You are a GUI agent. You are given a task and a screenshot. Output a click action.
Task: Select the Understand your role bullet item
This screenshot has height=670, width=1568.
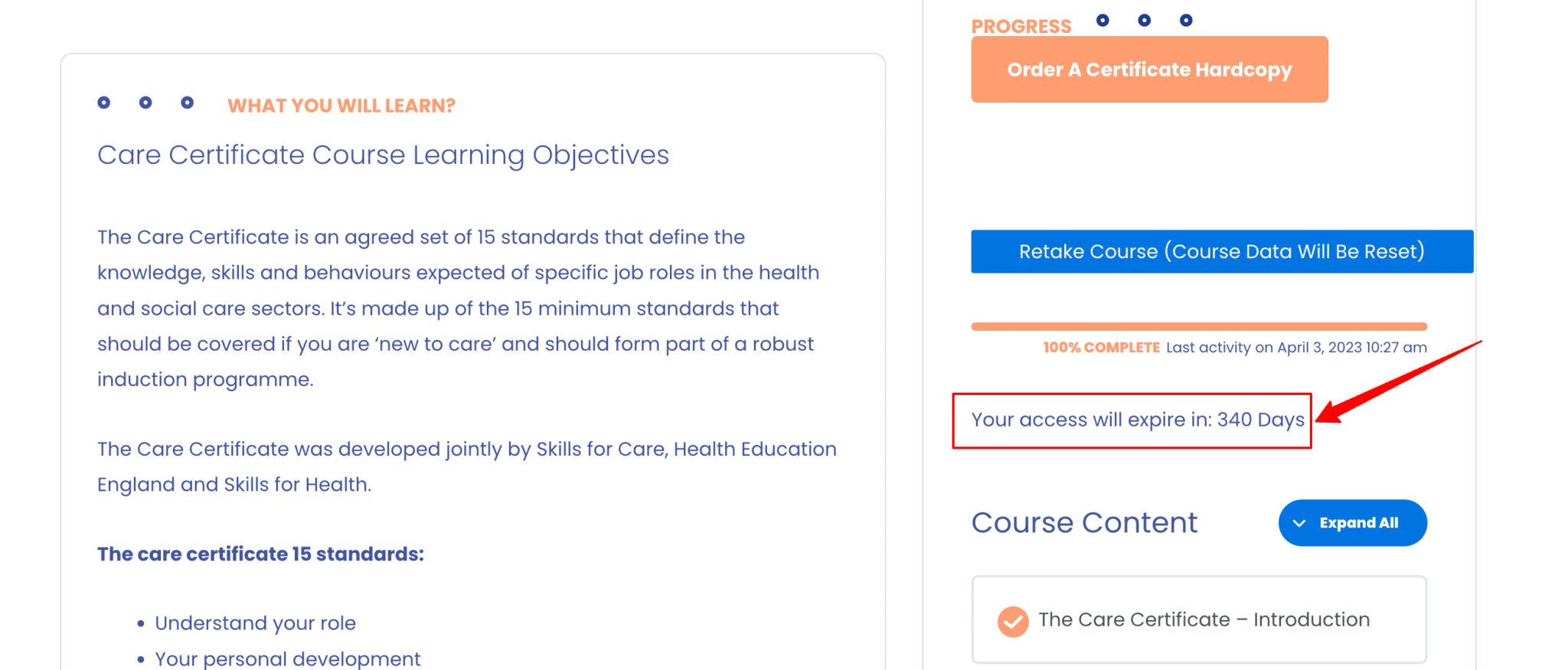(255, 623)
